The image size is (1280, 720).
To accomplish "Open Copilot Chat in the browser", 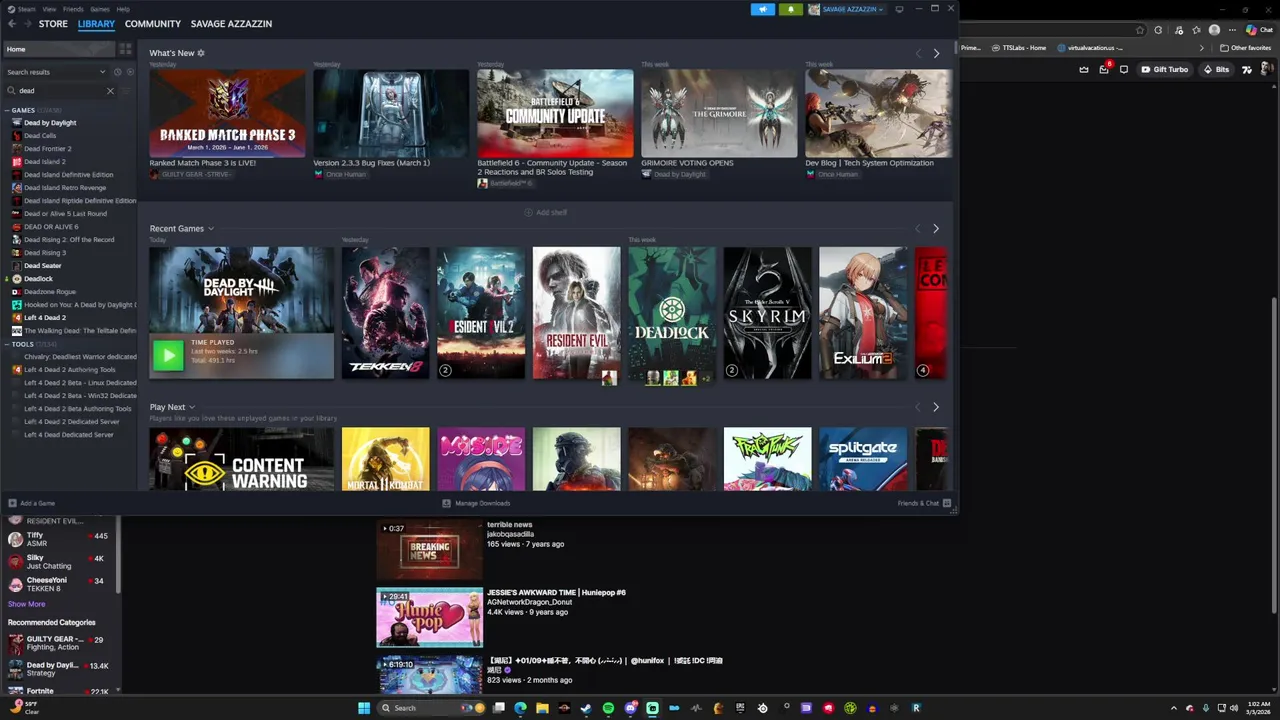I will 1258,30.
